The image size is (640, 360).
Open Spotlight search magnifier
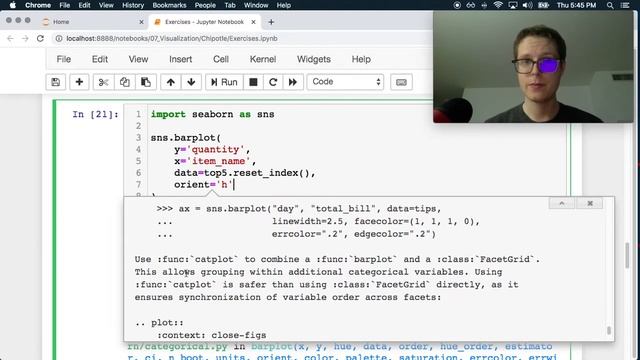pyautogui.click(x=610, y=5)
